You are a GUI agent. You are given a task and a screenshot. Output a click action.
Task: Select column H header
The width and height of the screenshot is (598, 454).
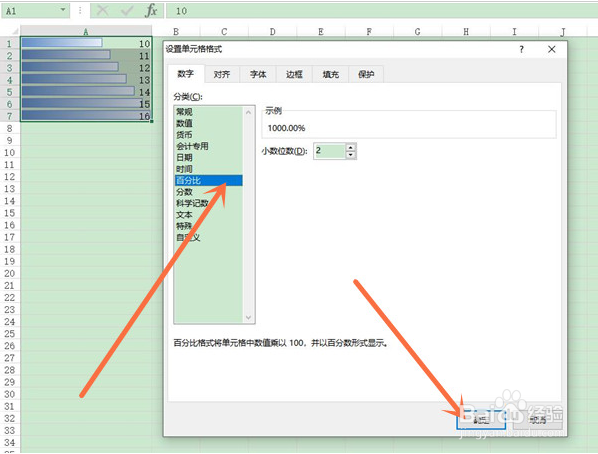tap(466, 31)
